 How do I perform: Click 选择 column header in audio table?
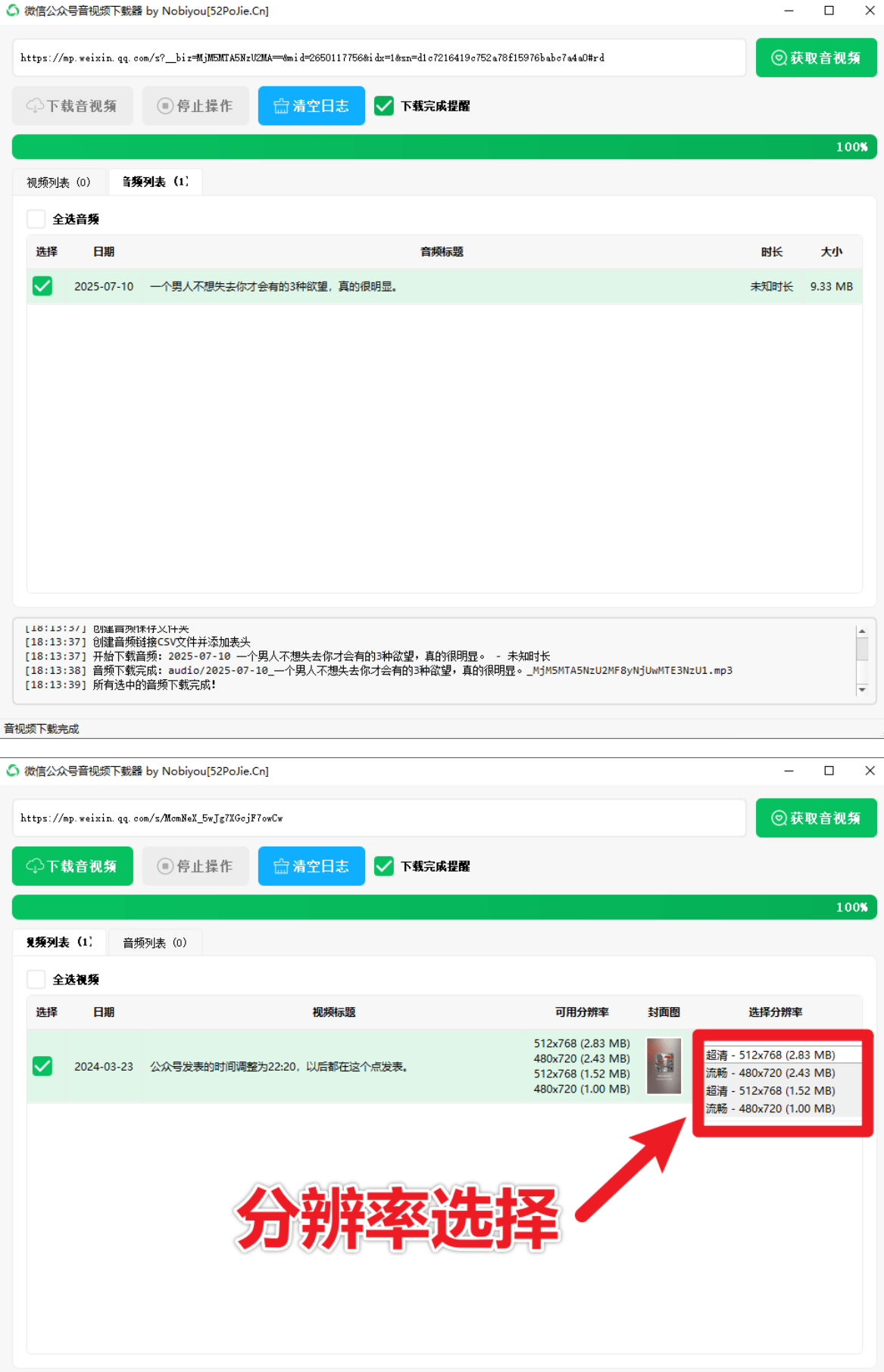[x=47, y=251]
